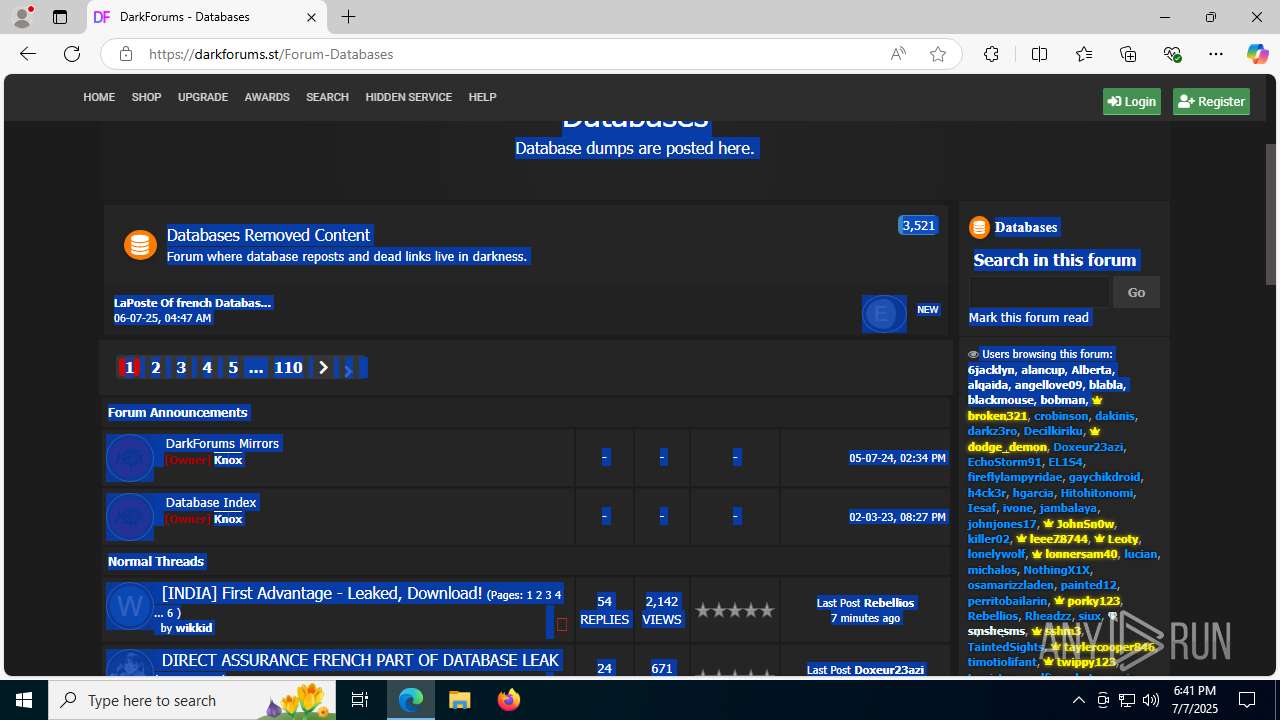Open tab actions menu icon
Image resolution: width=1280 pixels, height=720 pixels.
click(60, 17)
